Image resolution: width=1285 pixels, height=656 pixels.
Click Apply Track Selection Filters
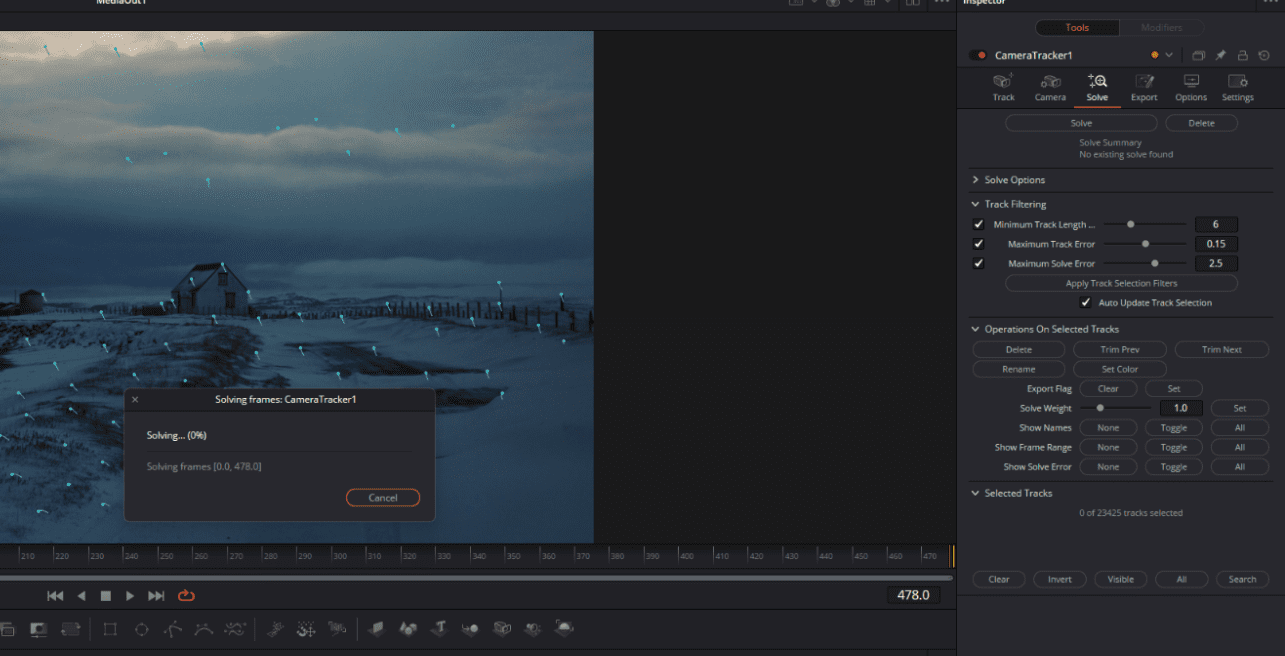1121,284
